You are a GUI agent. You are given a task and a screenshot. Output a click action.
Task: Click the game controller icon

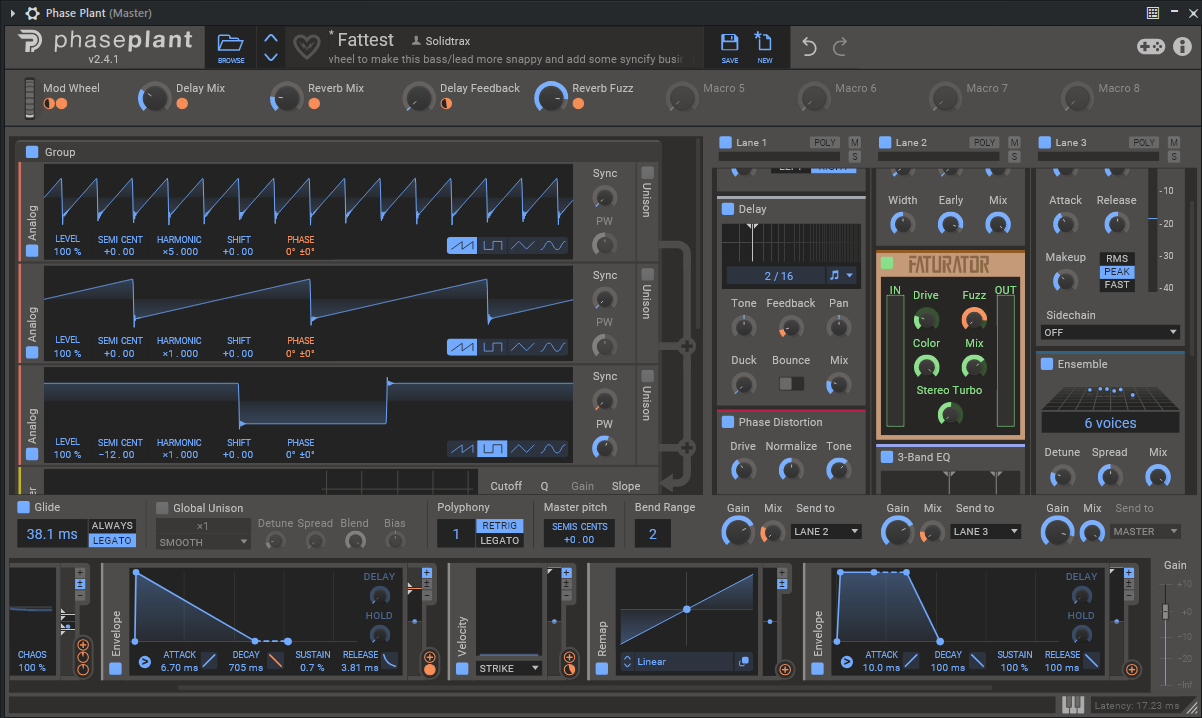pos(1150,46)
